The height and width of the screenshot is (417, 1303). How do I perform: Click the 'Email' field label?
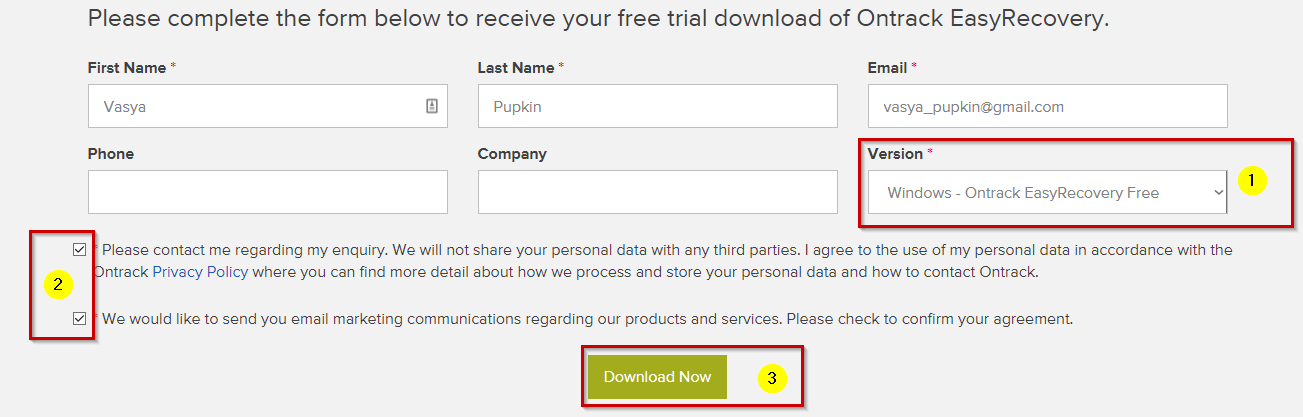click(x=887, y=68)
